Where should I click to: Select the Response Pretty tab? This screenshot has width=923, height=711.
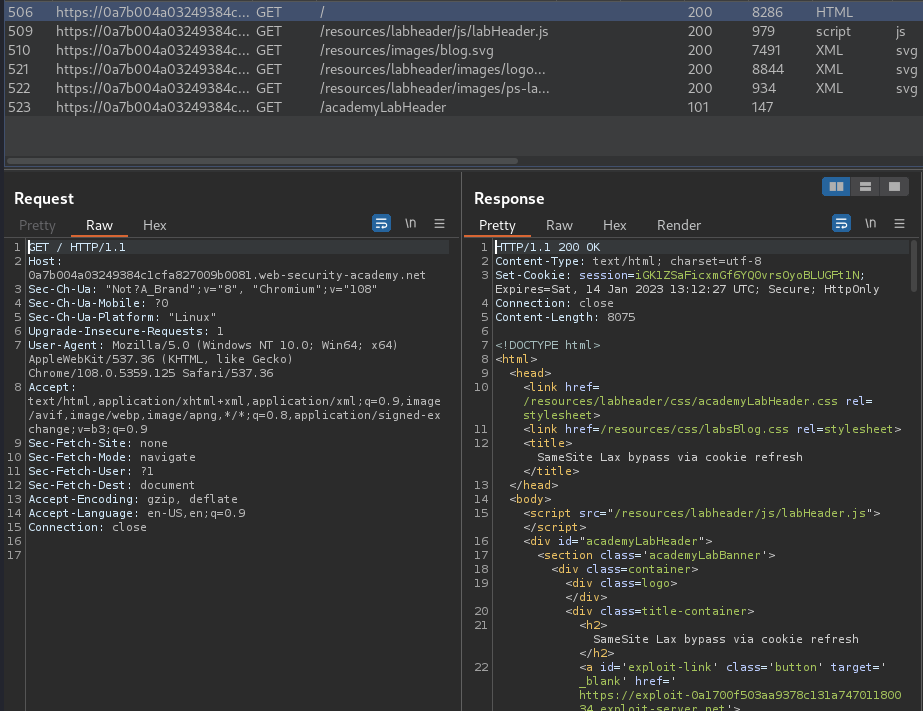[x=497, y=225]
